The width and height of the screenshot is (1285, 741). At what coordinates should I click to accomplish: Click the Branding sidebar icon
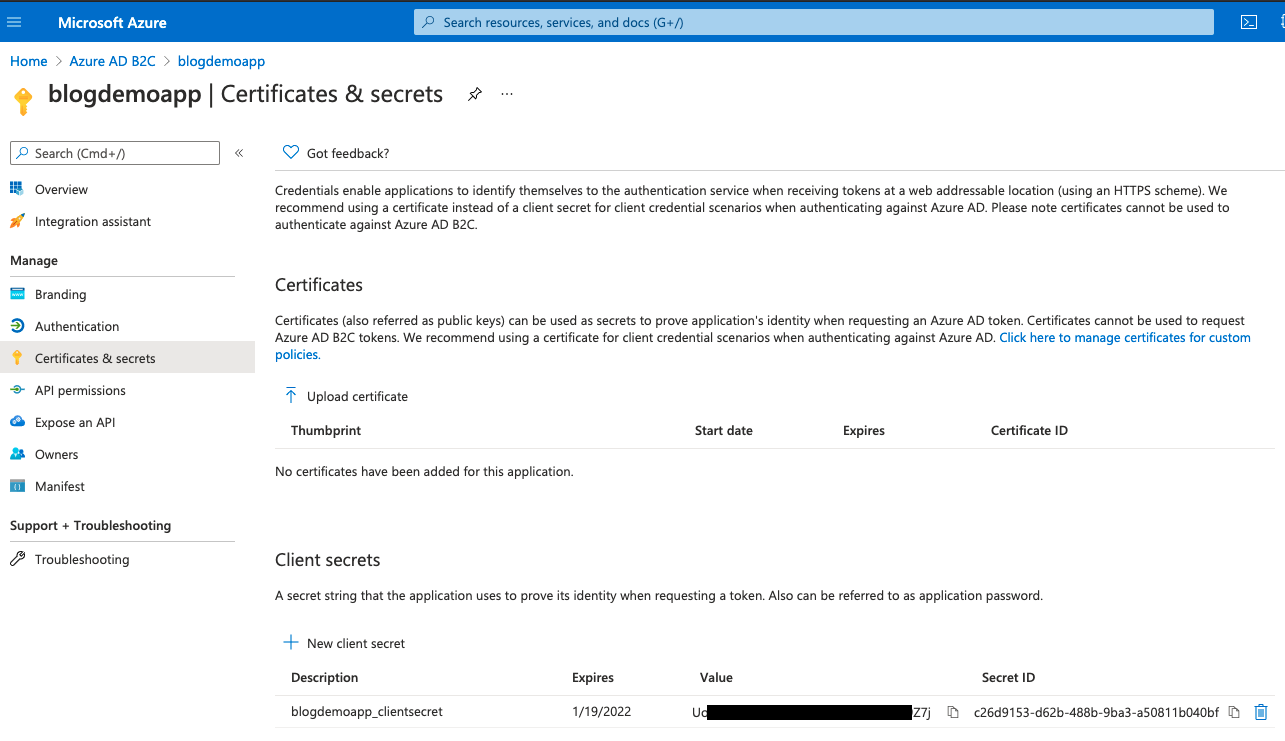[x=17, y=294]
